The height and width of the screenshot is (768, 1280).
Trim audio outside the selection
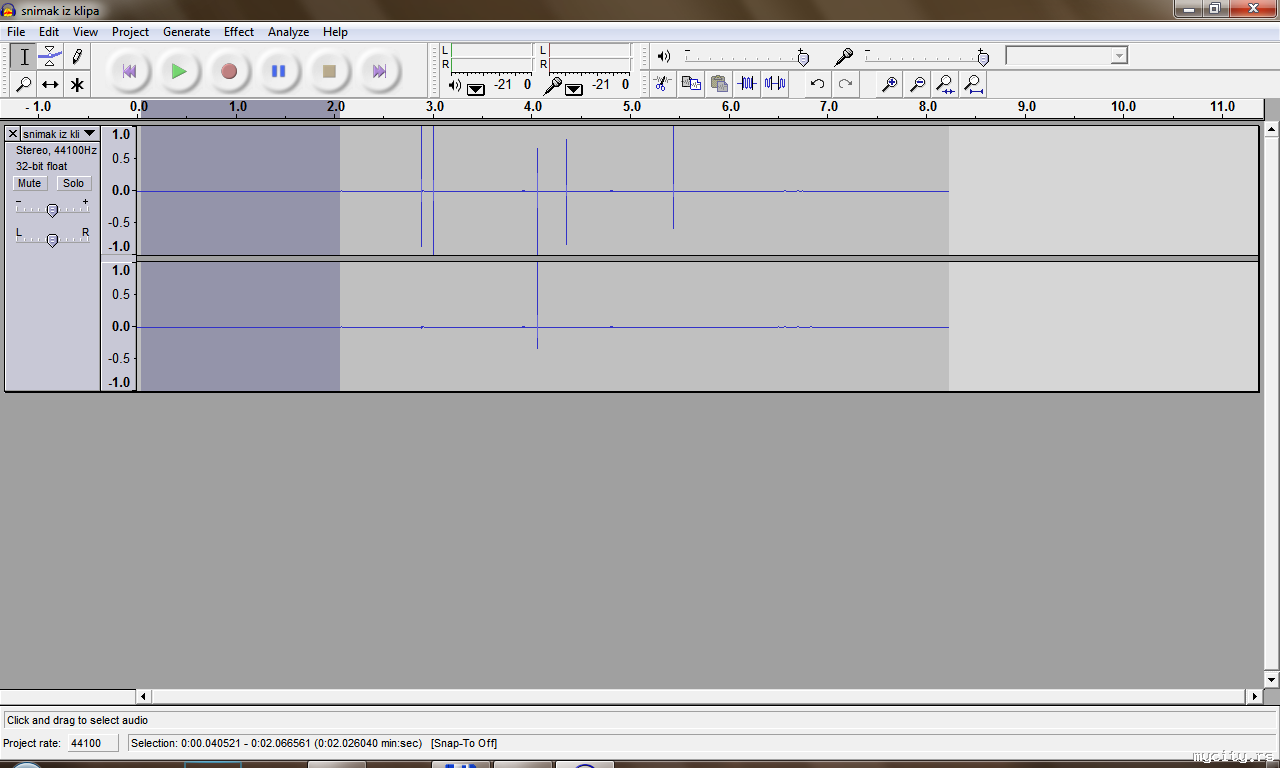(x=746, y=84)
